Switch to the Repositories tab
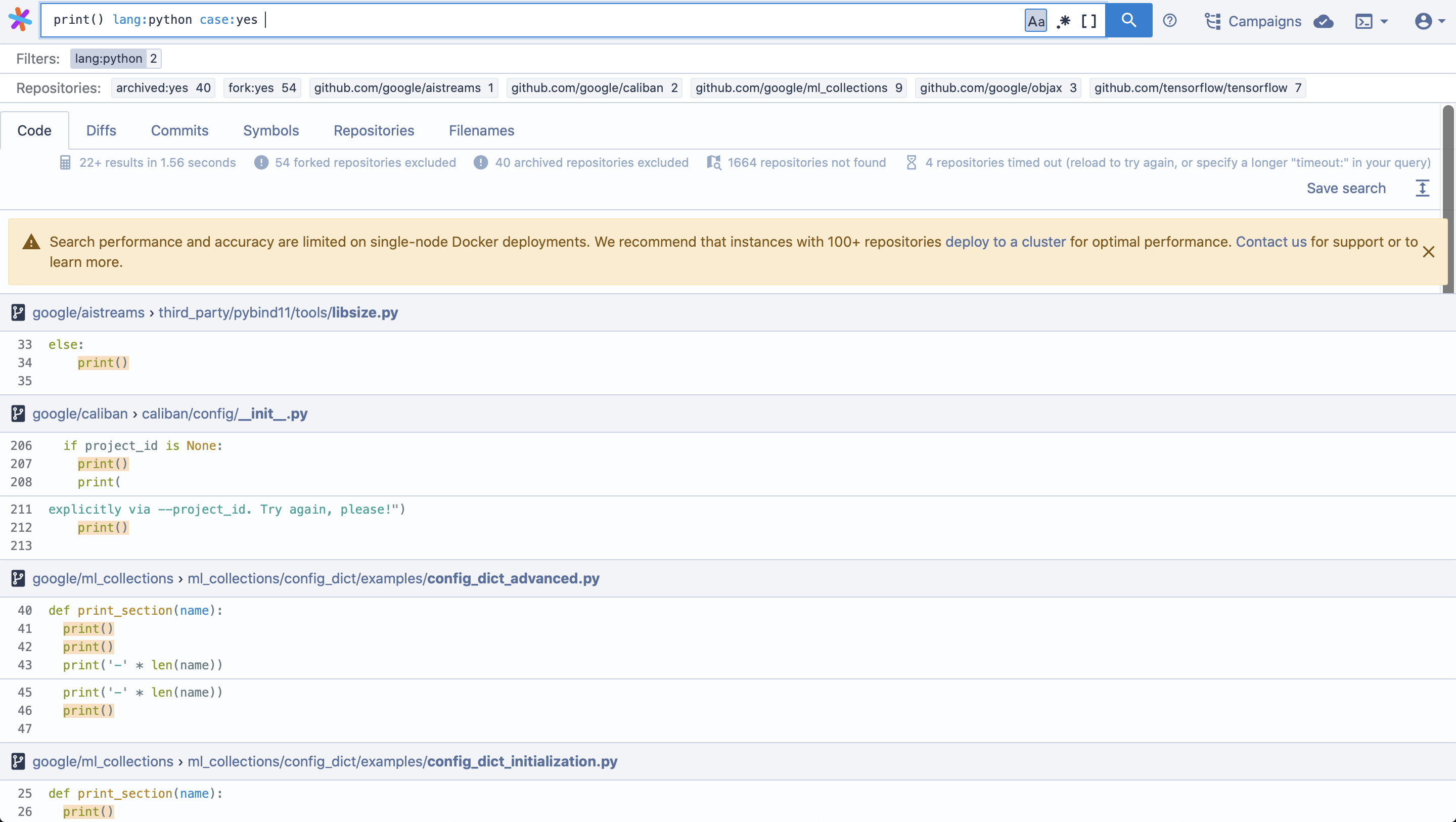Image resolution: width=1456 pixels, height=822 pixels. pos(374,130)
